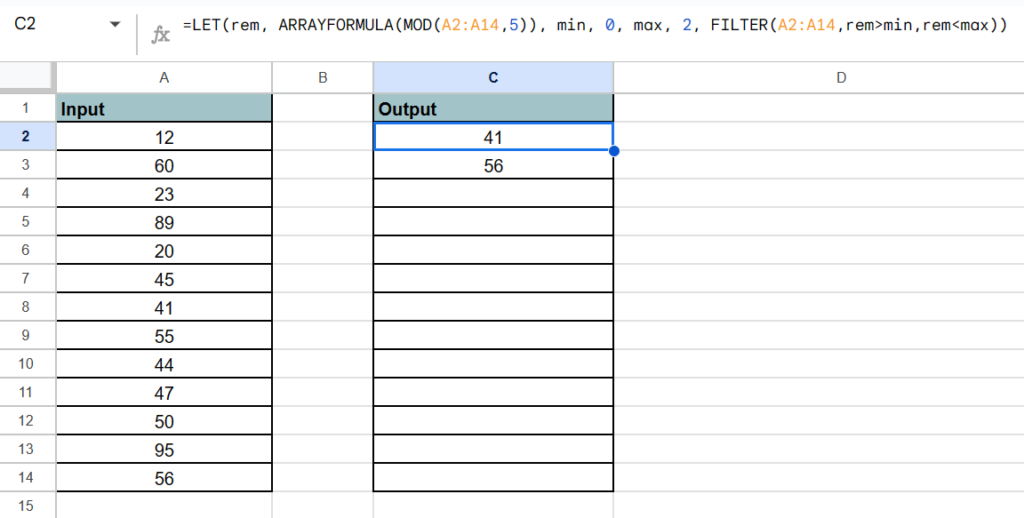Select the row 1 header

point(27,108)
